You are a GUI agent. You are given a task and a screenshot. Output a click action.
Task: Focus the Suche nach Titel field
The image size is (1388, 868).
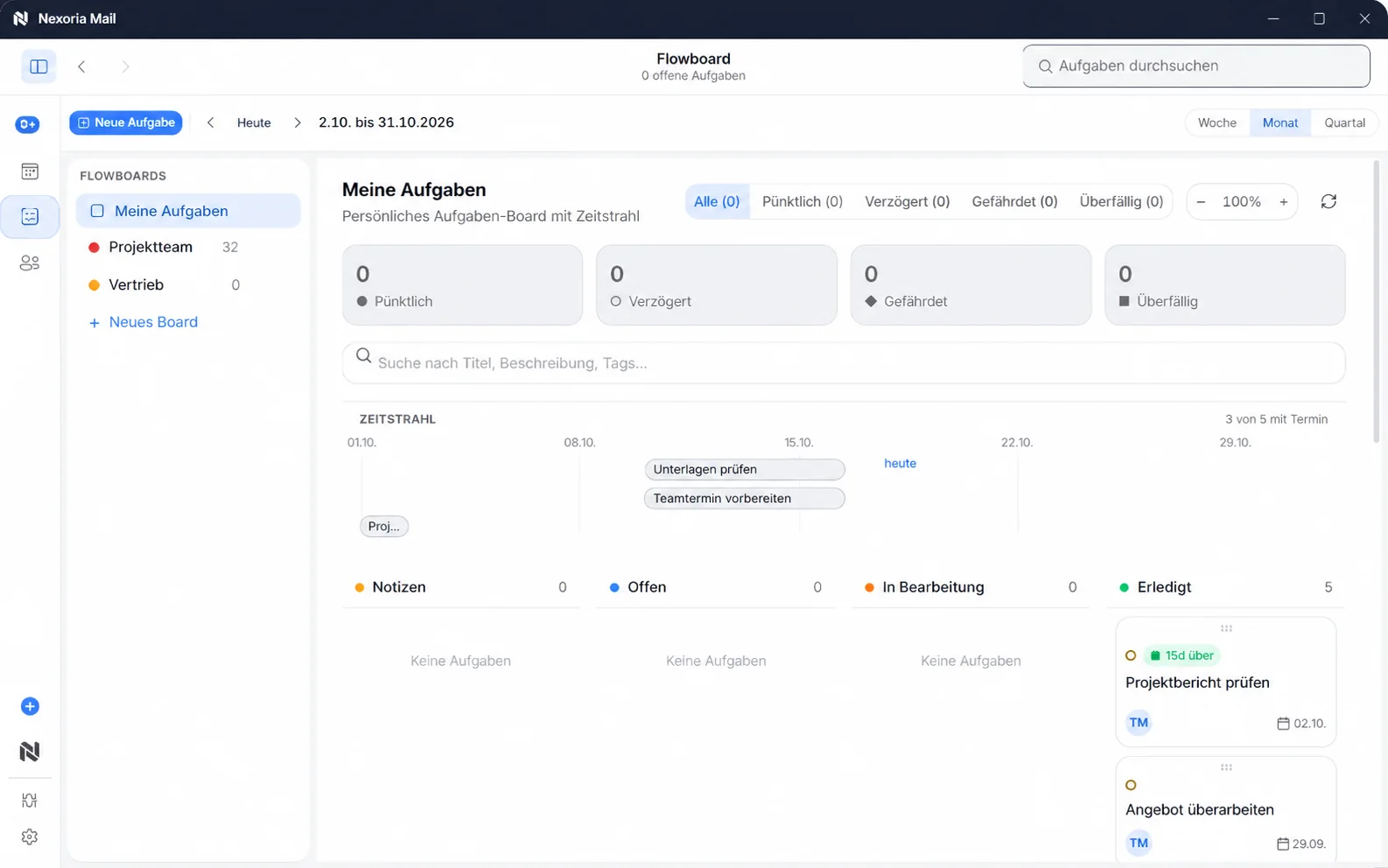[844, 363]
